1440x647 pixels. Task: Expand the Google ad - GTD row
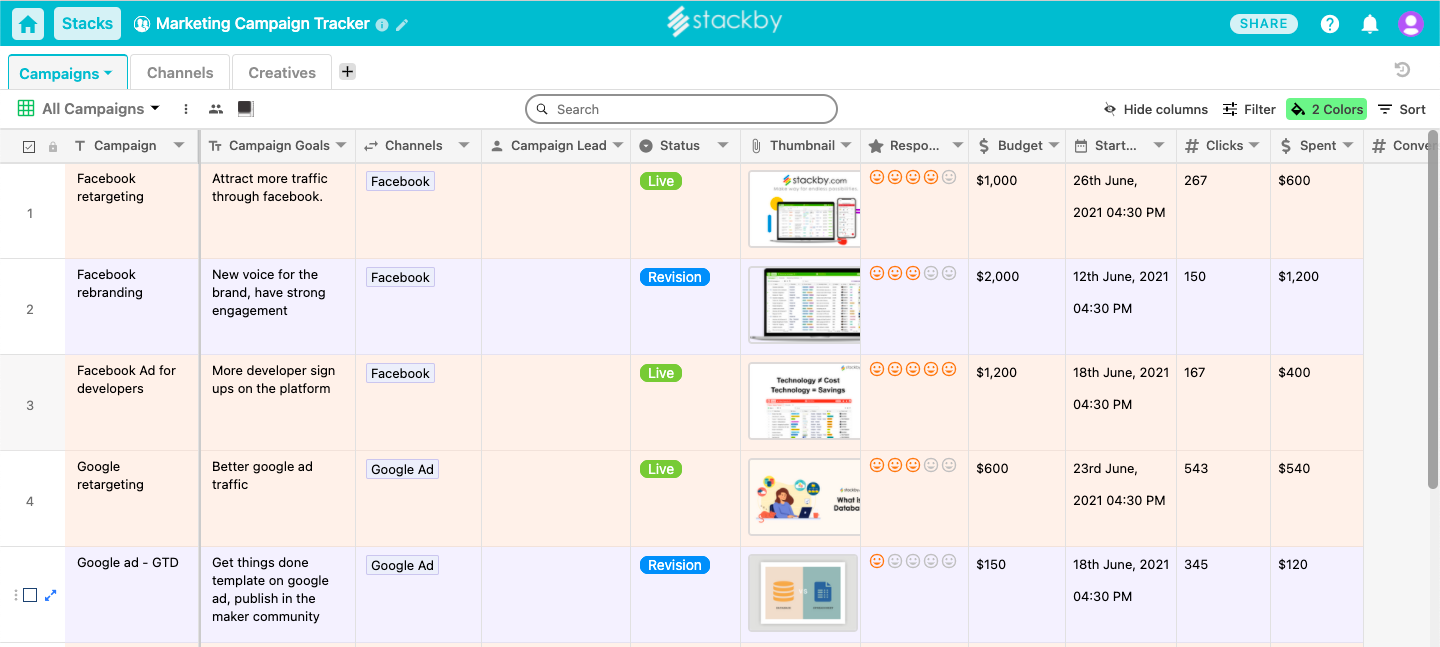click(x=51, y=595)
